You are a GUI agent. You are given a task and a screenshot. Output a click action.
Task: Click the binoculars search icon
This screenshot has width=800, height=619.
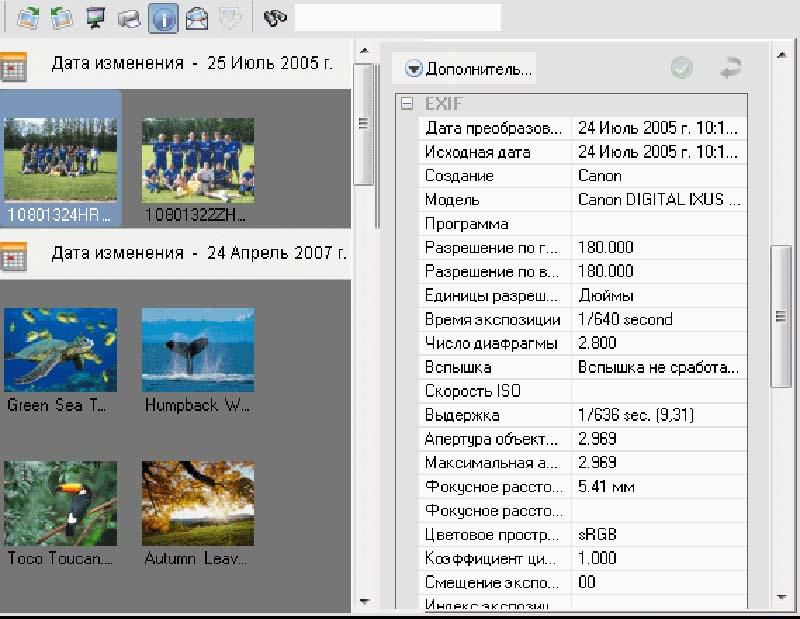[274, 17]
